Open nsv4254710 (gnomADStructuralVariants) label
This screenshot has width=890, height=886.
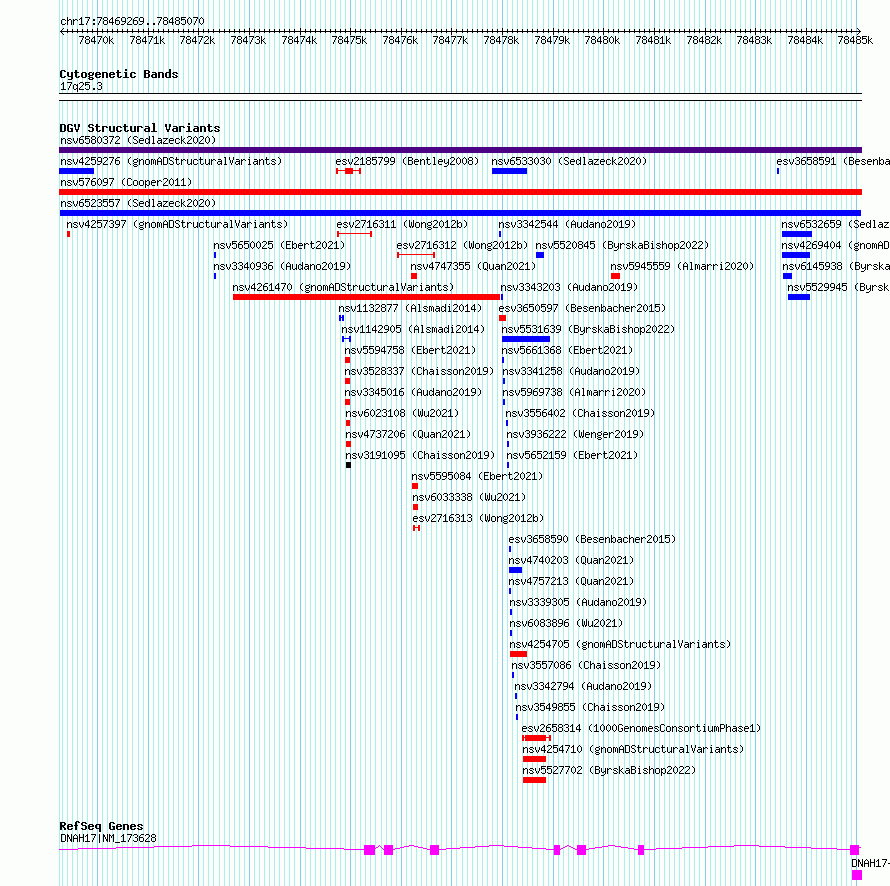click(x=633, y=749)
